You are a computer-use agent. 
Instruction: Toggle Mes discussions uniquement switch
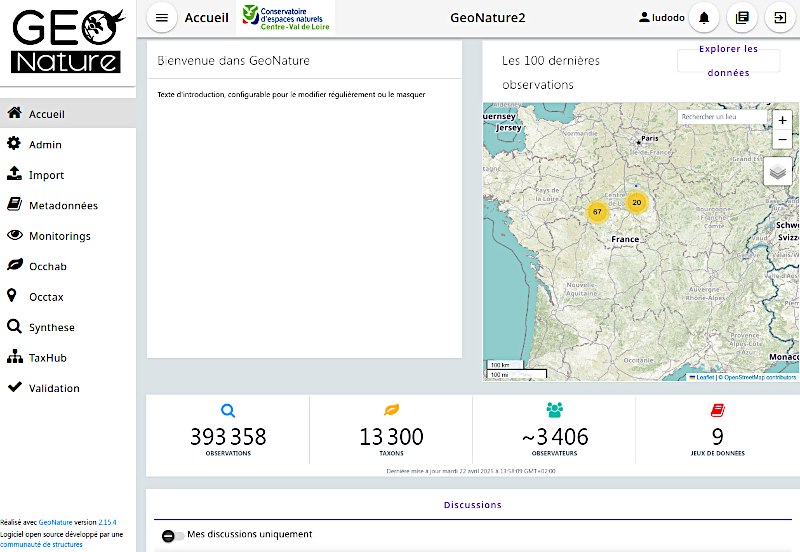pos(172,535)
